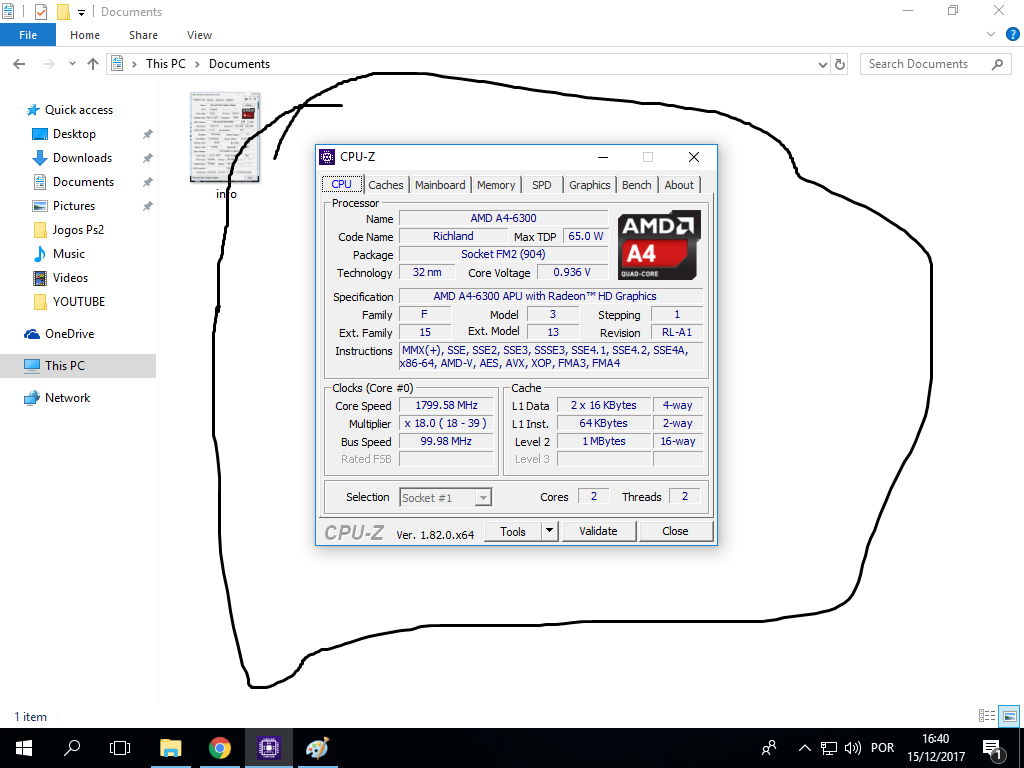Select This PC in the navigation pane
Viewport: 1024px width, 768px height.
(65, 366)
